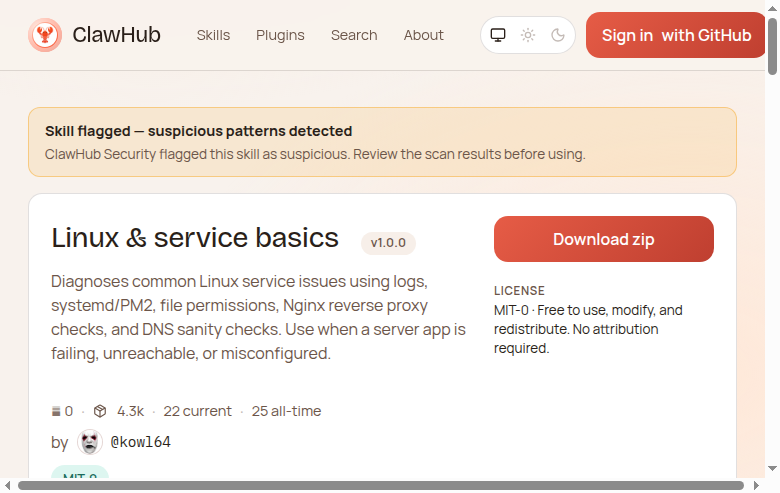Viewport: 780px width, 493px height.
Task: Open the Skills nav menu
Action: (213, 36)
